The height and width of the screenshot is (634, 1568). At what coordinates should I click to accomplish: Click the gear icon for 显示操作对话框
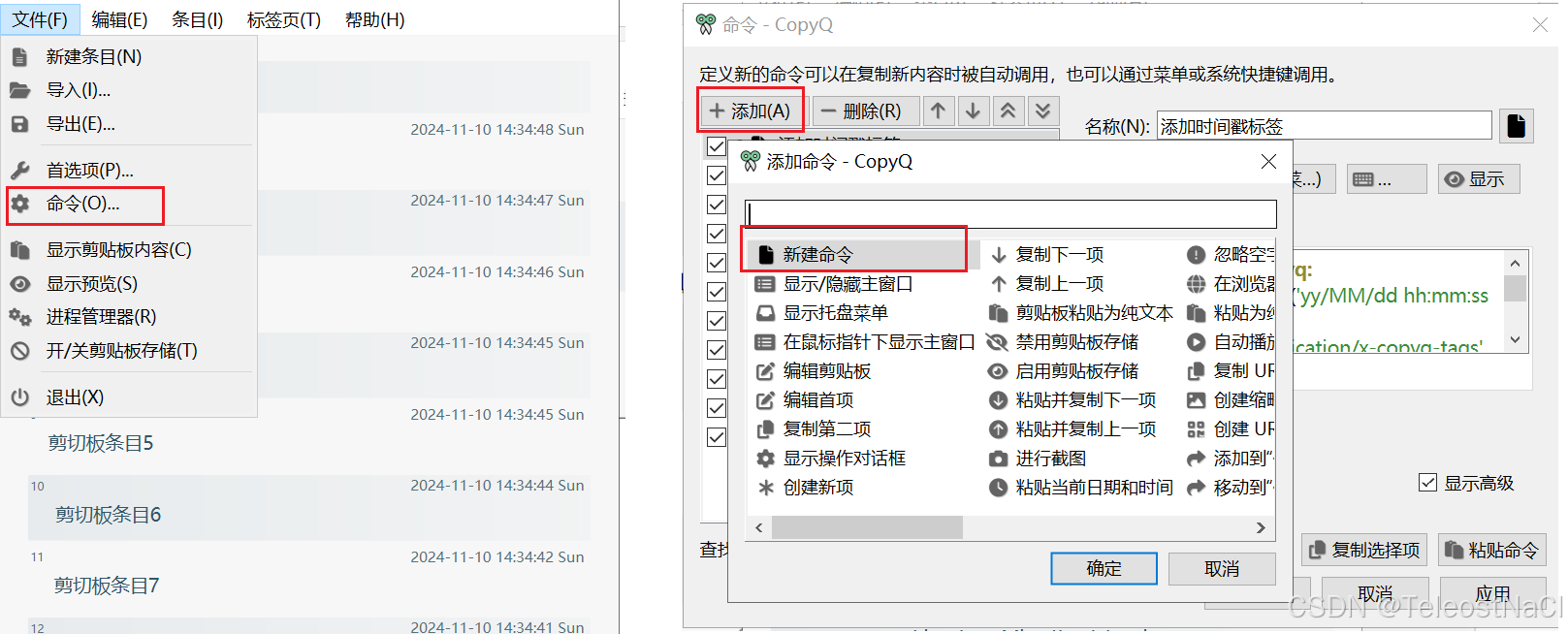click(765, 459)
